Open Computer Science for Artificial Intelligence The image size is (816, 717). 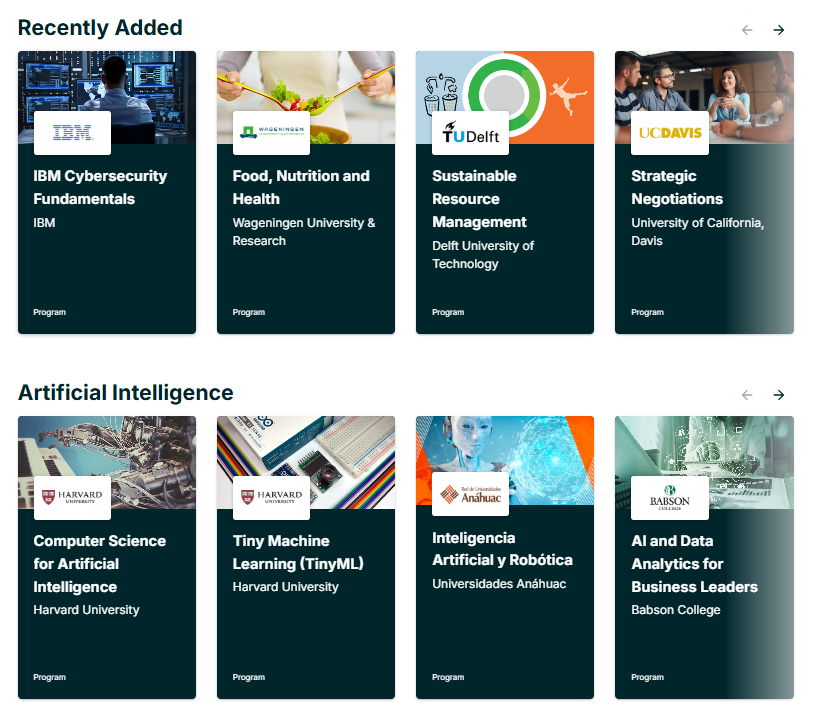(100, 564)
